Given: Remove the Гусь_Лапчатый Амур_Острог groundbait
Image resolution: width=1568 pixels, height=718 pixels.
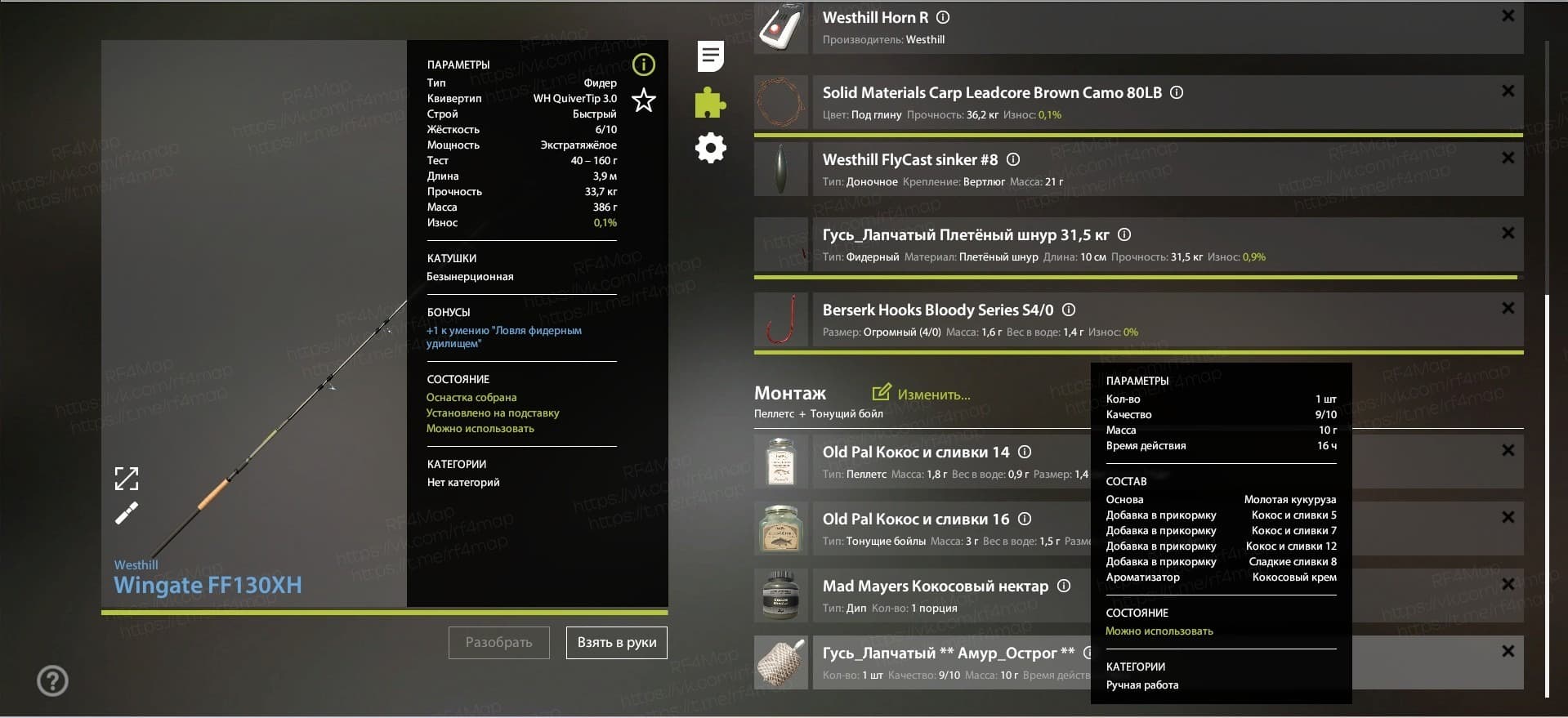Looking at the screenshot, I should pos(1508,651).
